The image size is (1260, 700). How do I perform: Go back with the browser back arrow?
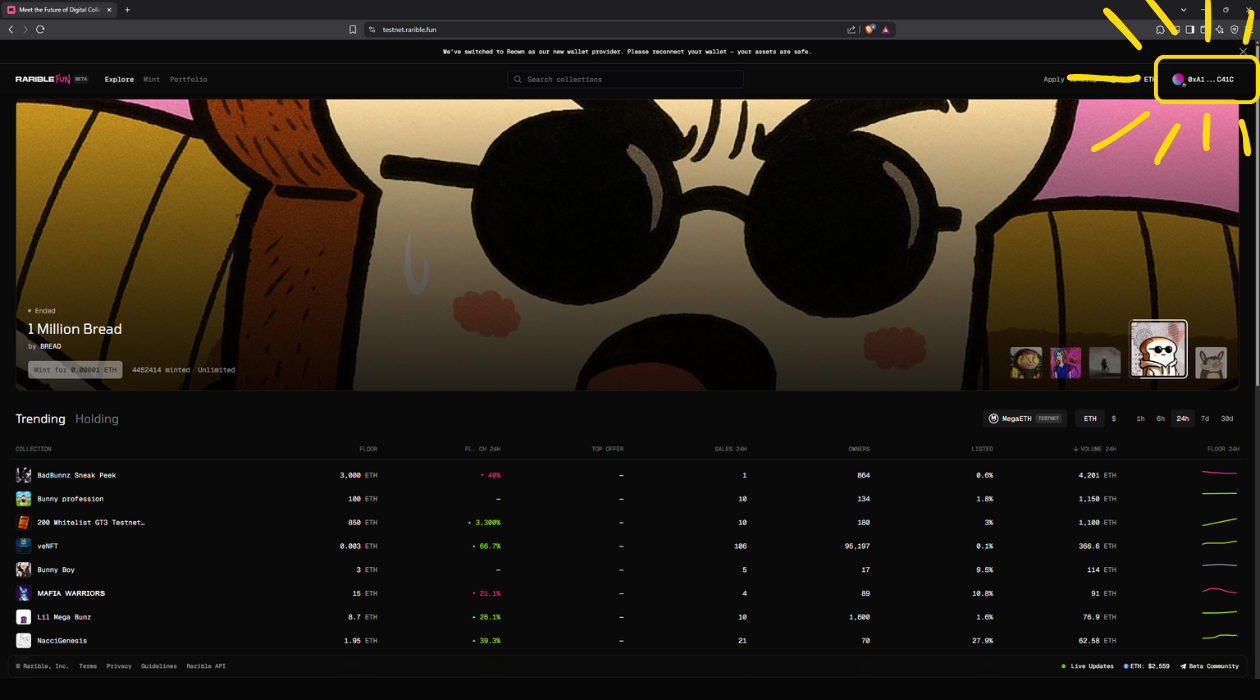click(x=11, y=30)
